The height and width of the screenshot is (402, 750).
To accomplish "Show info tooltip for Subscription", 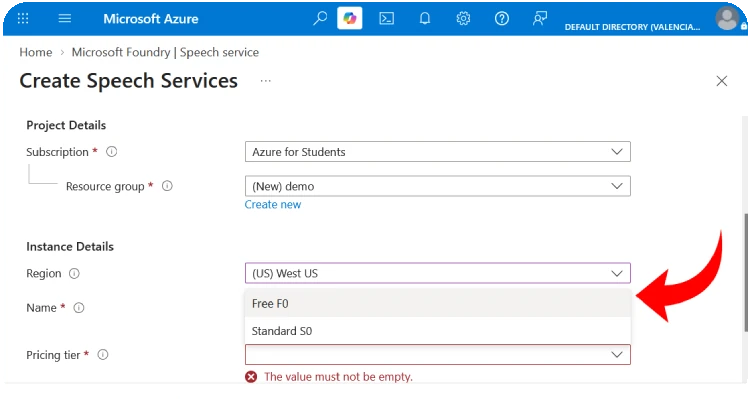I will pyautogui.click(x=111, y=152).
